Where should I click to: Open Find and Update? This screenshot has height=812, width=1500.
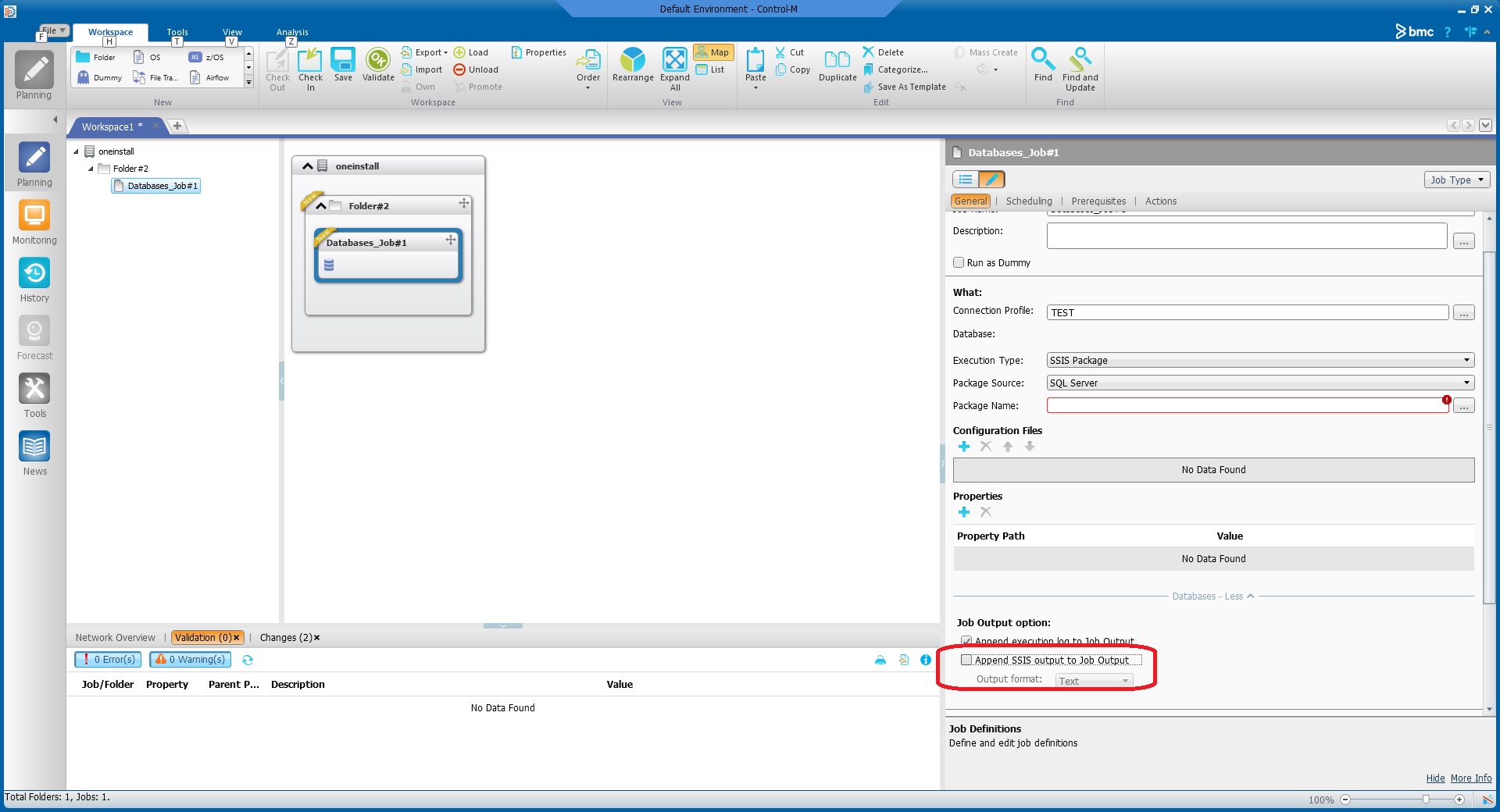coord(1080,69)
